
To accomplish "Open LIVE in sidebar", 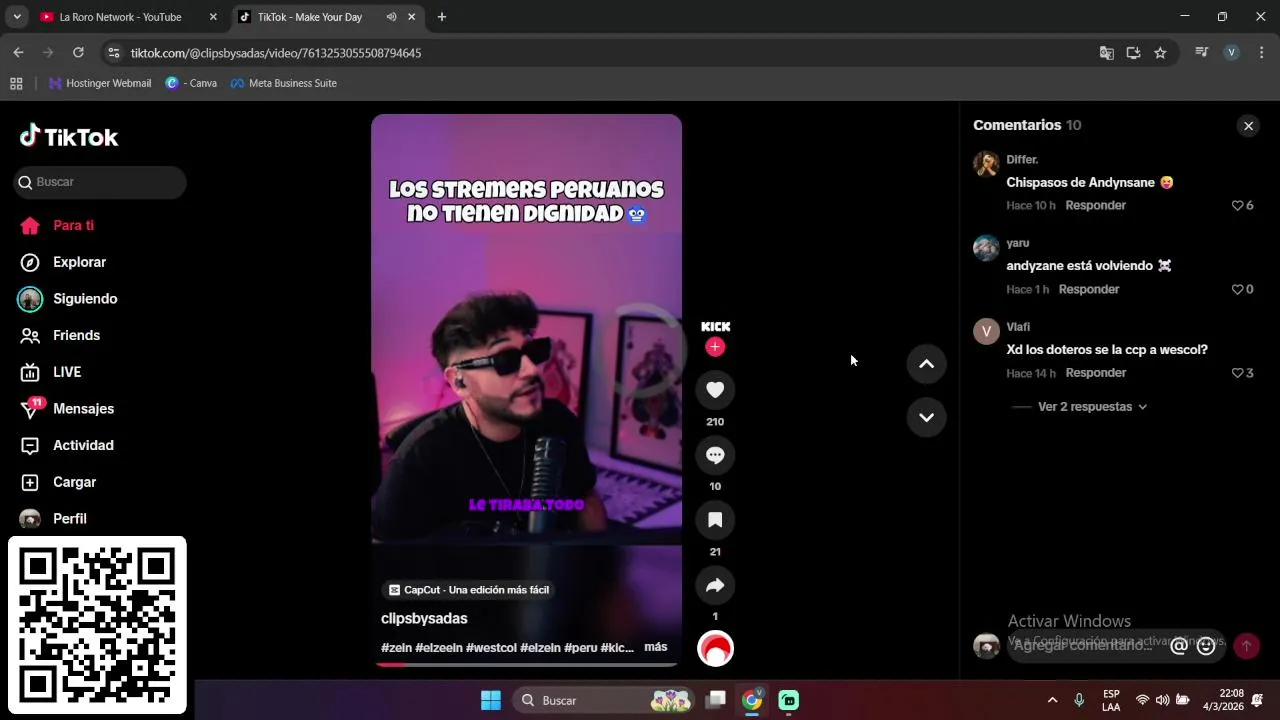I will coord(51,372).
